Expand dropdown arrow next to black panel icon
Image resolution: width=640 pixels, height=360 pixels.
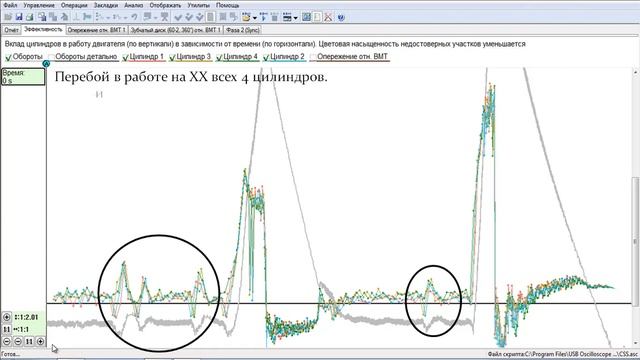click(296, 18)
